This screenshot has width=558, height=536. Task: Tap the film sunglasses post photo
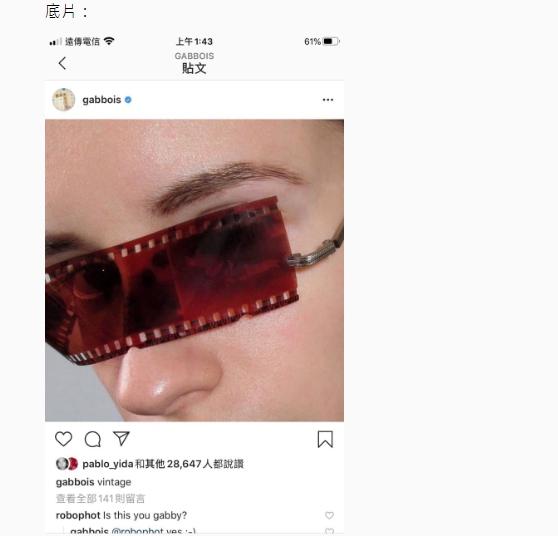(194, 270)
